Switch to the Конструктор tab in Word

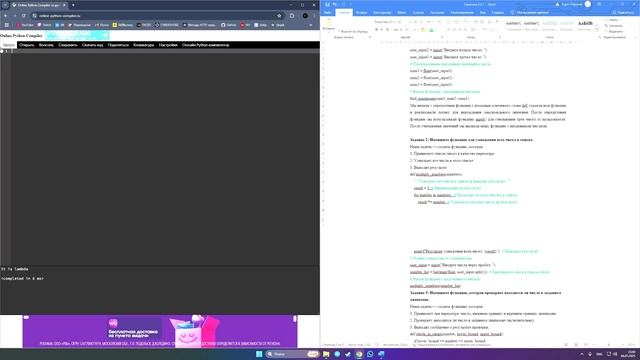click(382, 13)
